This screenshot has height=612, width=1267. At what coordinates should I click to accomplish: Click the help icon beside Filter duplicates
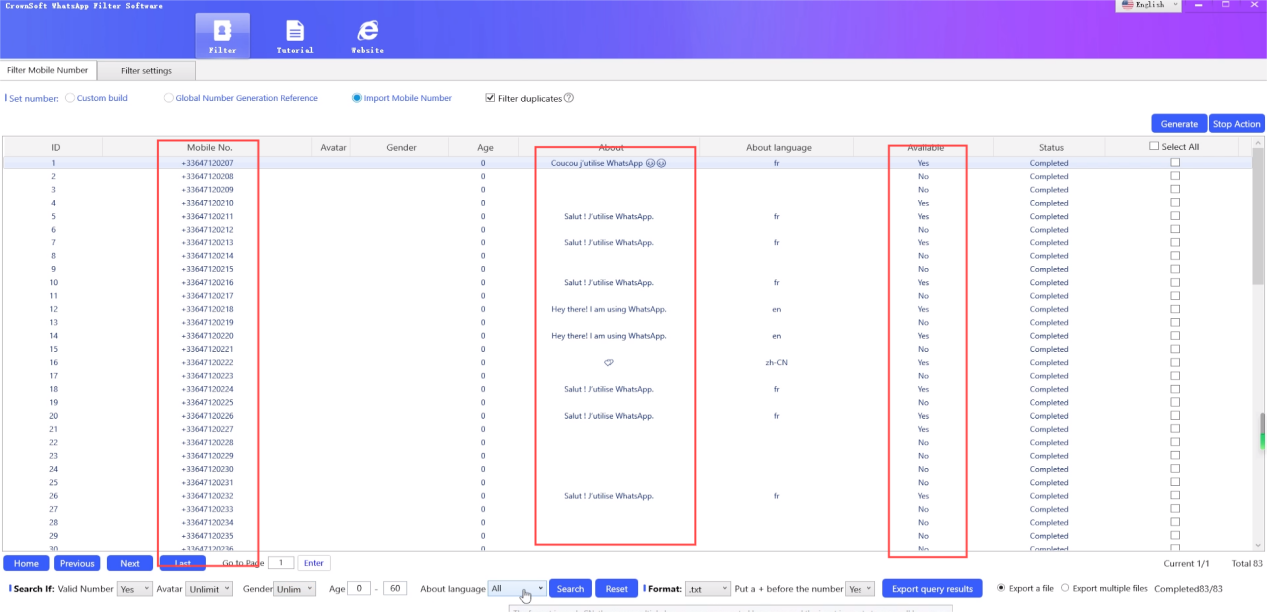(568, 98)
